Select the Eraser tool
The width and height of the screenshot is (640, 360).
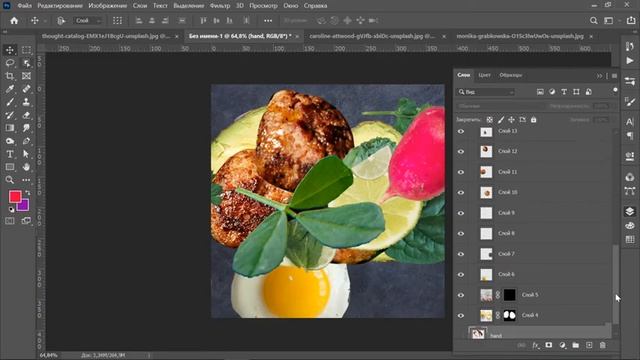pyautogui.click(x=26, y=115)
